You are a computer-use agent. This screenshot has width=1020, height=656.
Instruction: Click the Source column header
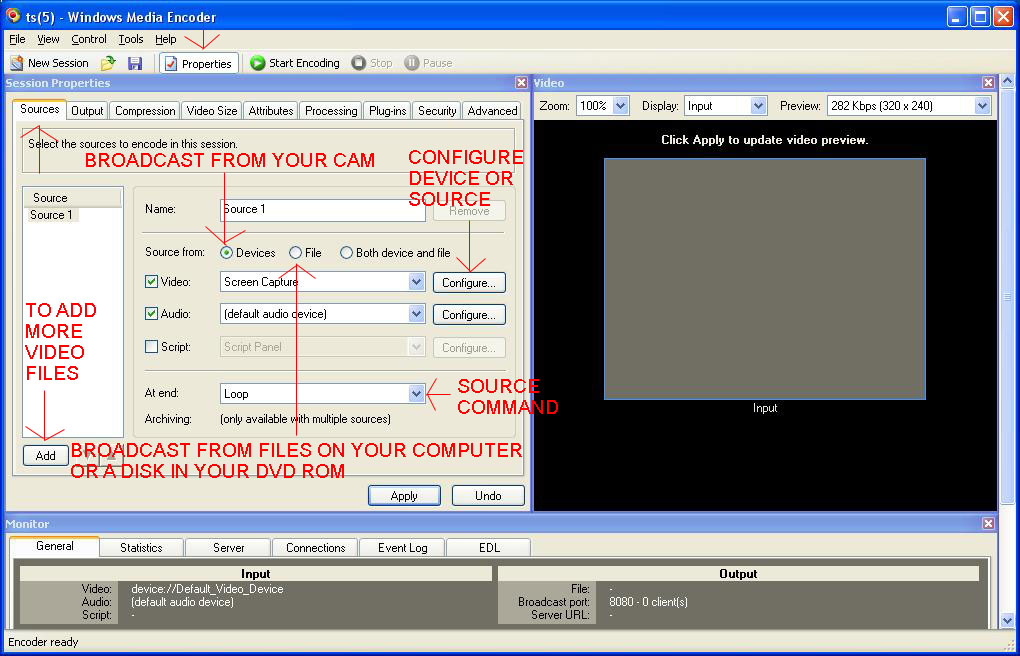[72, 198]
